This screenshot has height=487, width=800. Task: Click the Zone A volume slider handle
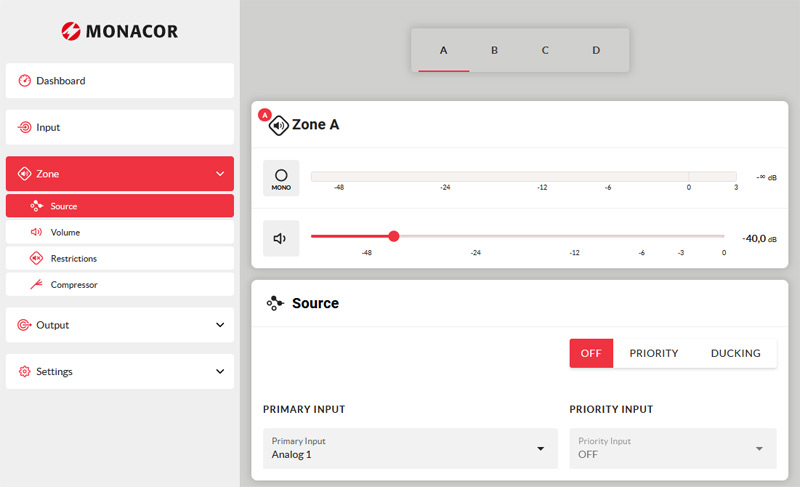(x=394, y=236)
